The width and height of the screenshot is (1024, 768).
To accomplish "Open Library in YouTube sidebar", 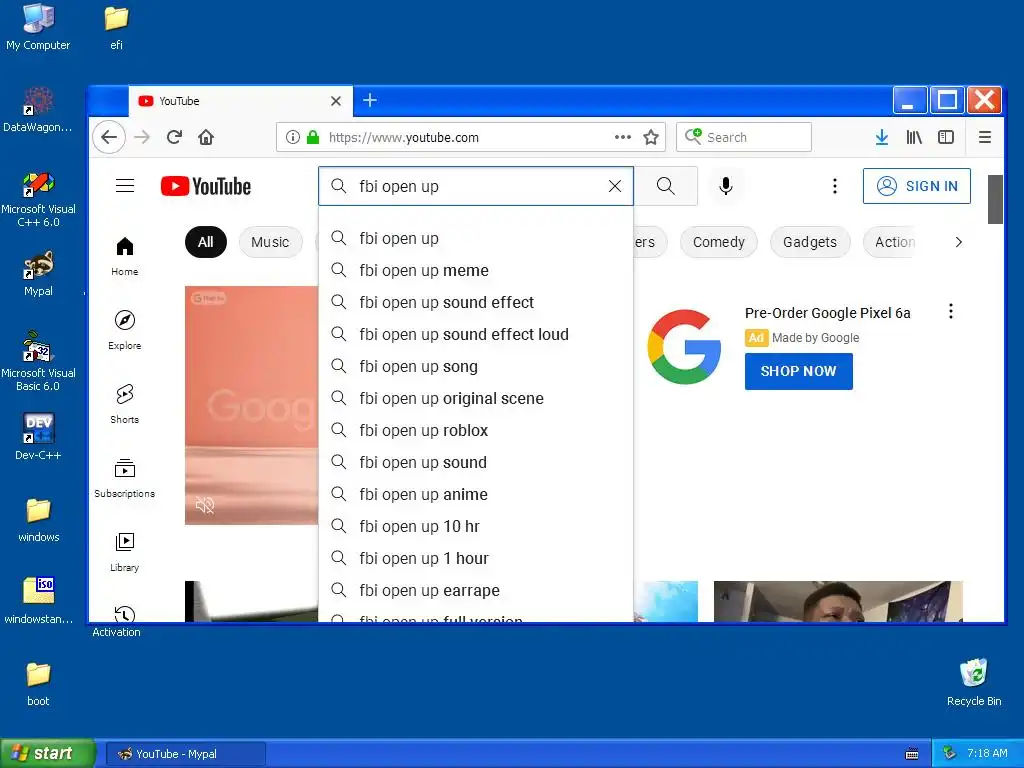I will pyautogui.click(x=125, y=551).
